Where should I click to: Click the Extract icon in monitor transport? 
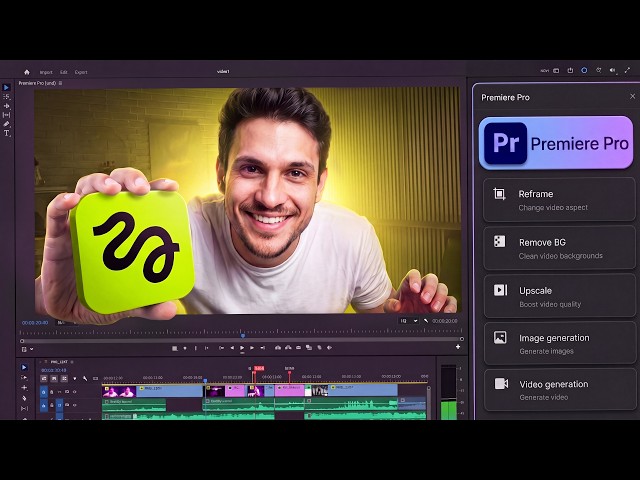(x=288, y=348)
